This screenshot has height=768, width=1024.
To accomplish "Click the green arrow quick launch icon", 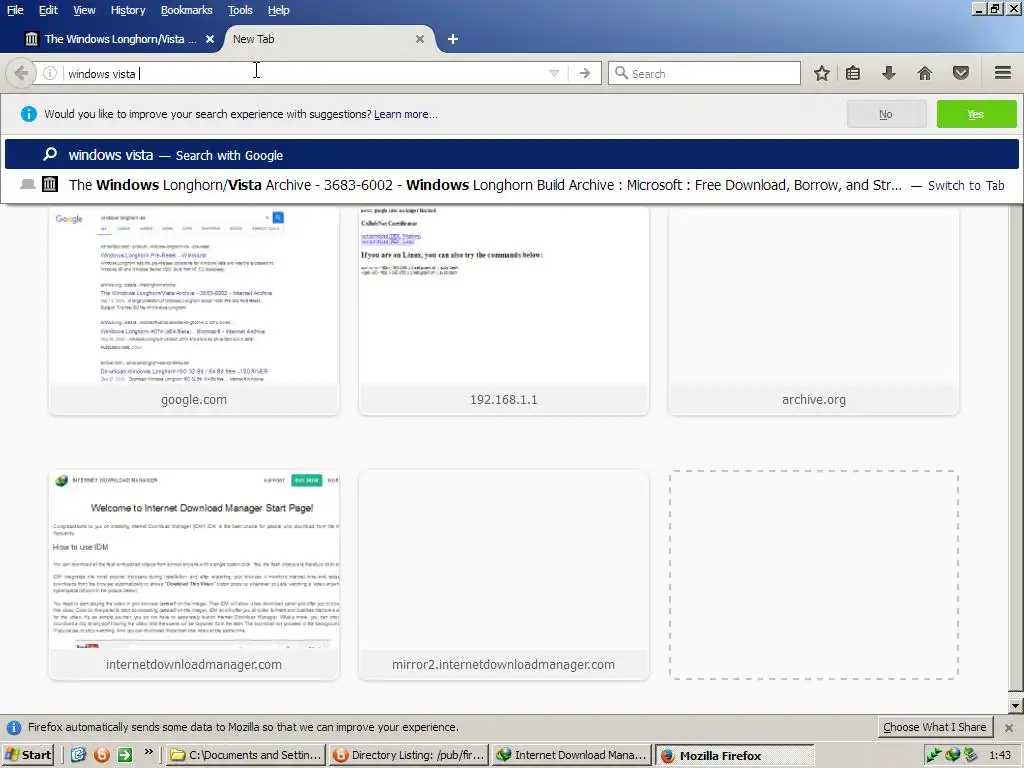I will tap(125, 755).
